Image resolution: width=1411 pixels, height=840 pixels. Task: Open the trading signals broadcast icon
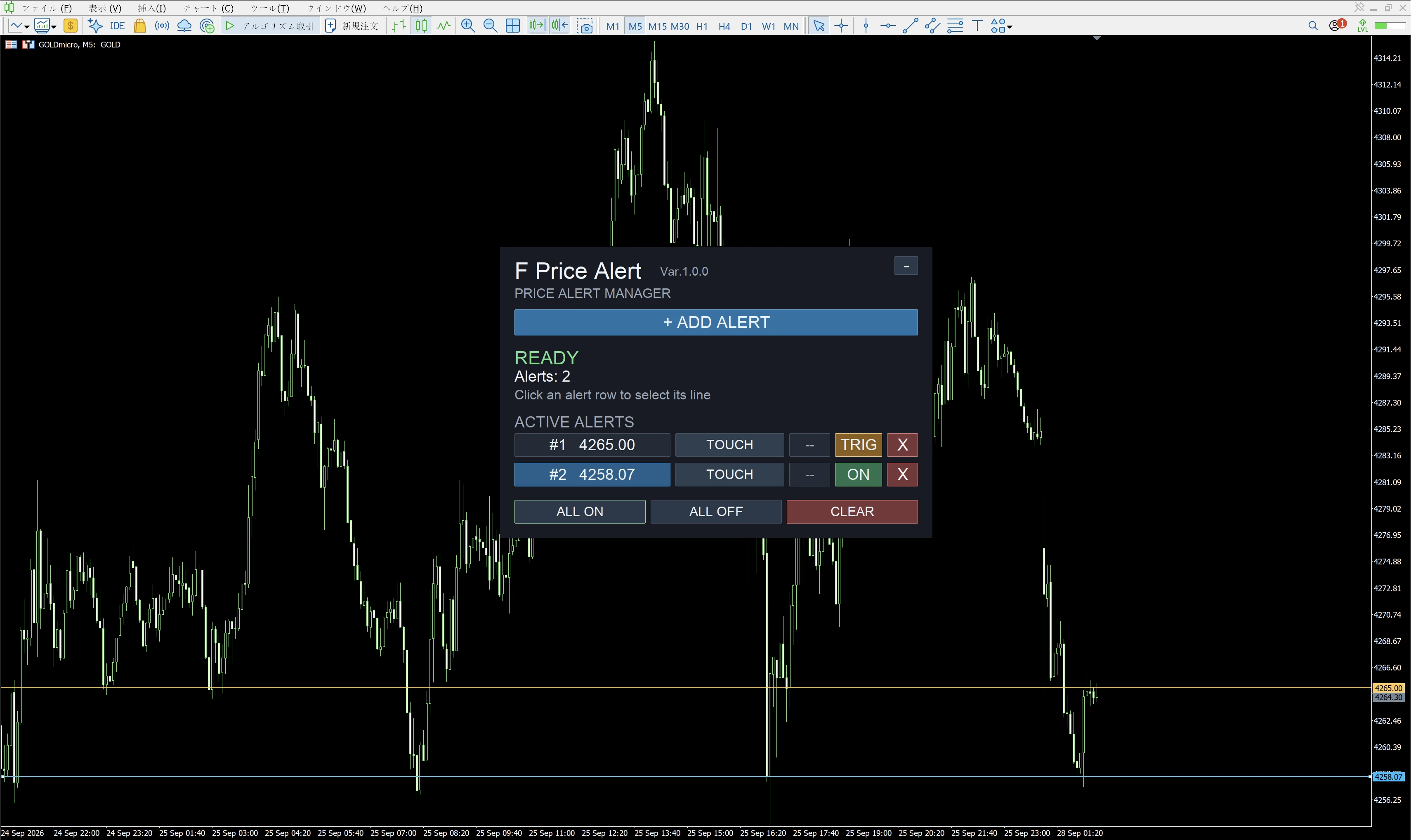162,26
